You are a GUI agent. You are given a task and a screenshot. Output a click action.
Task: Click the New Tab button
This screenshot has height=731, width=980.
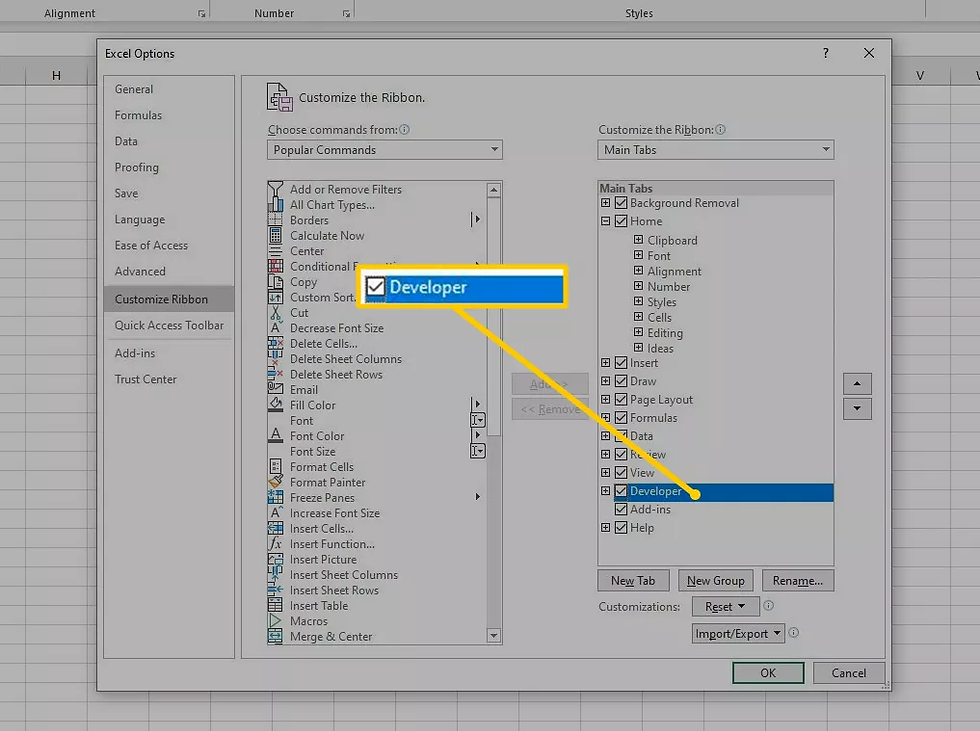(x=633, y=580)
